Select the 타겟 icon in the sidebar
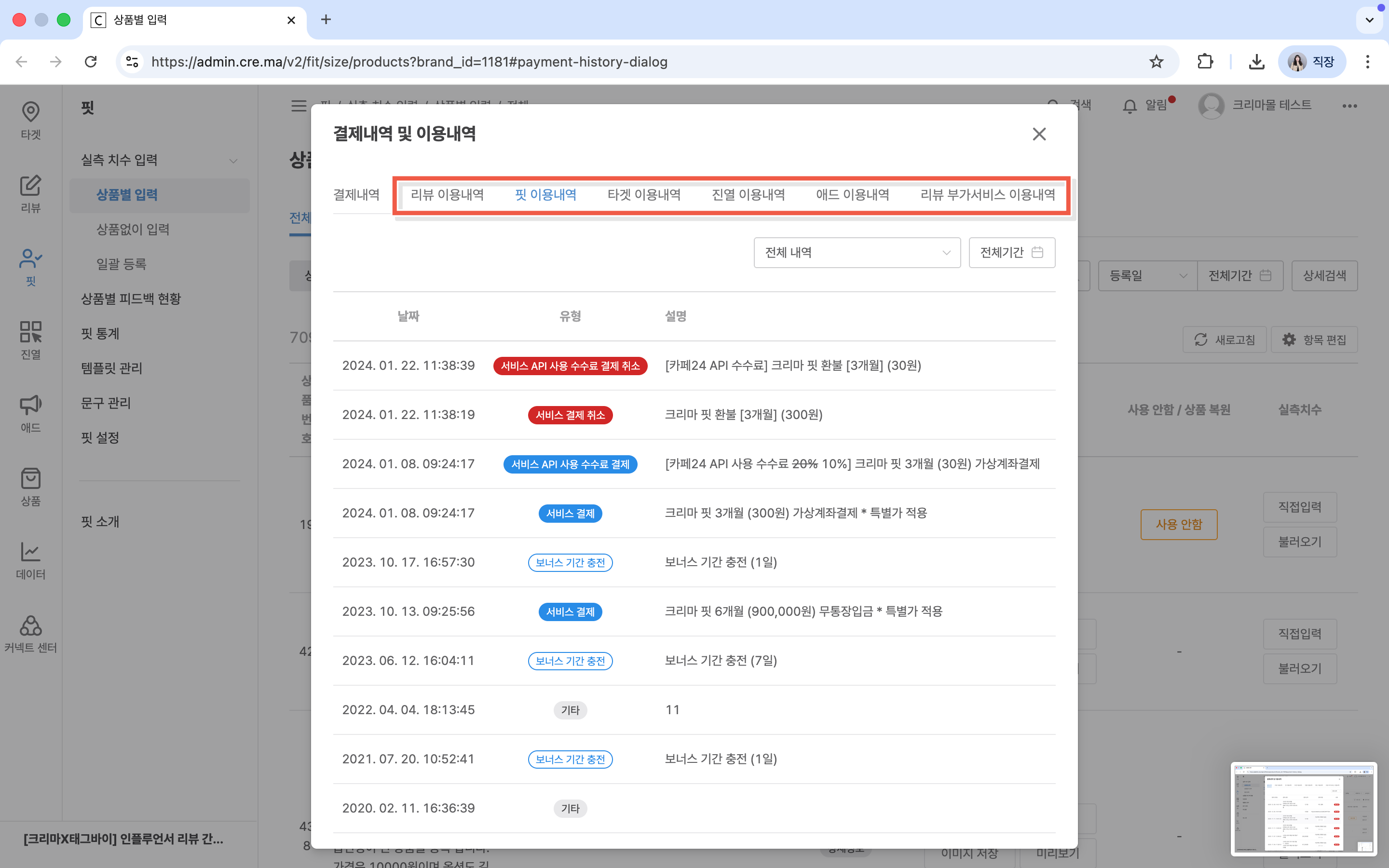The width and height of the screenshot is (1389, 868). click(x=30, y=121)
